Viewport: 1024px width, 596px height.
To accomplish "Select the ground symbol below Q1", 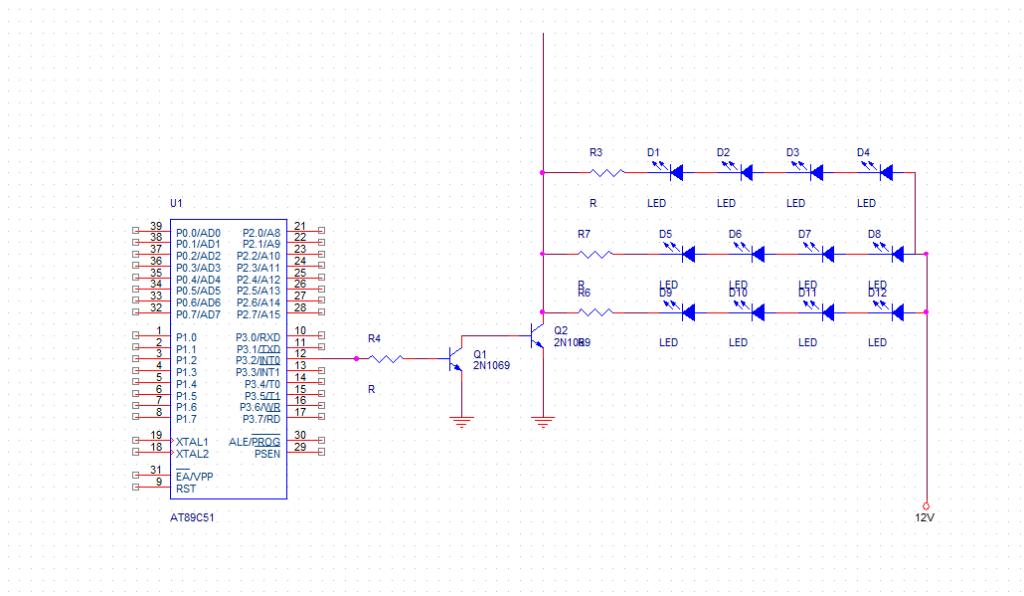I will pos(462,422).
